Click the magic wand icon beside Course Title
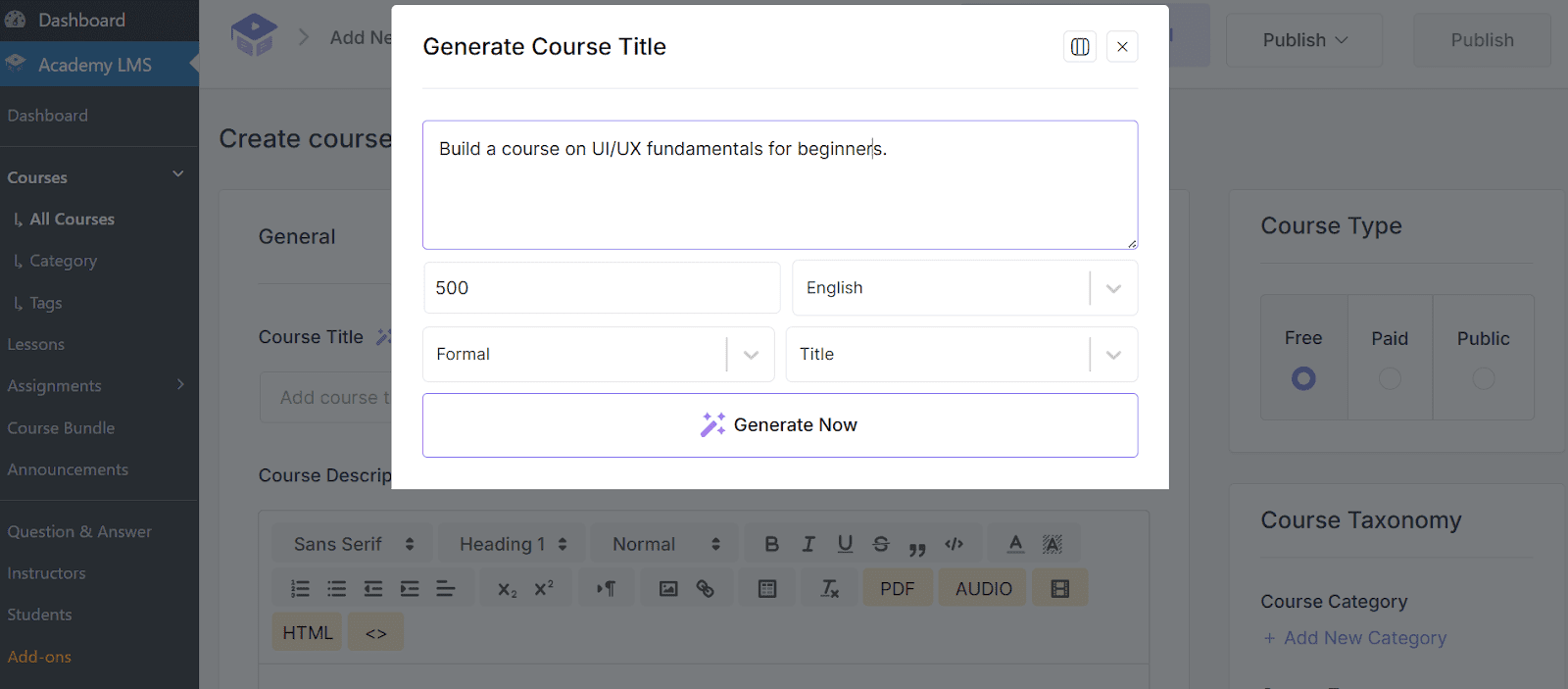The height and width of the screenshot is (689, 1568). pos(384,336)
